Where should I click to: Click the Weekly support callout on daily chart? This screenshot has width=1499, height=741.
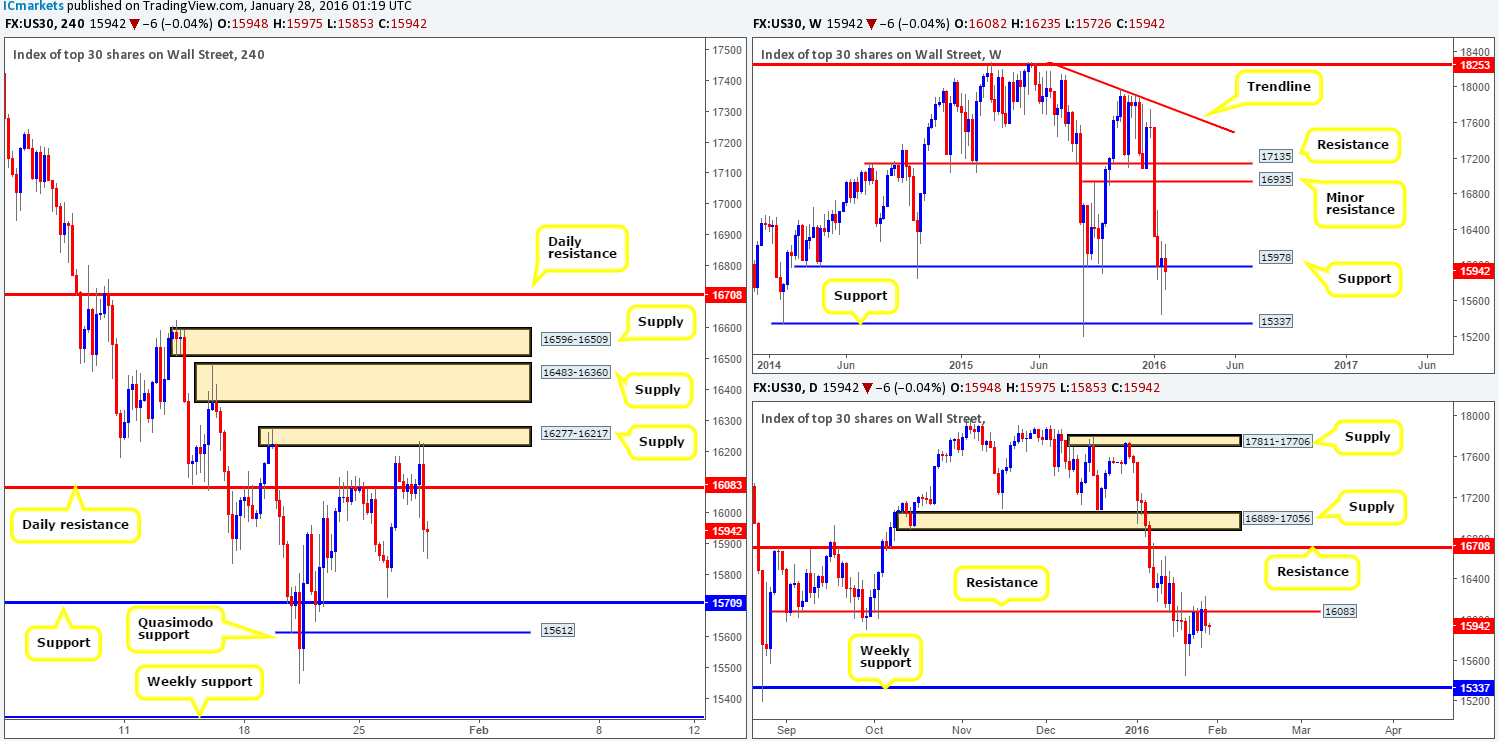(884, 655)
